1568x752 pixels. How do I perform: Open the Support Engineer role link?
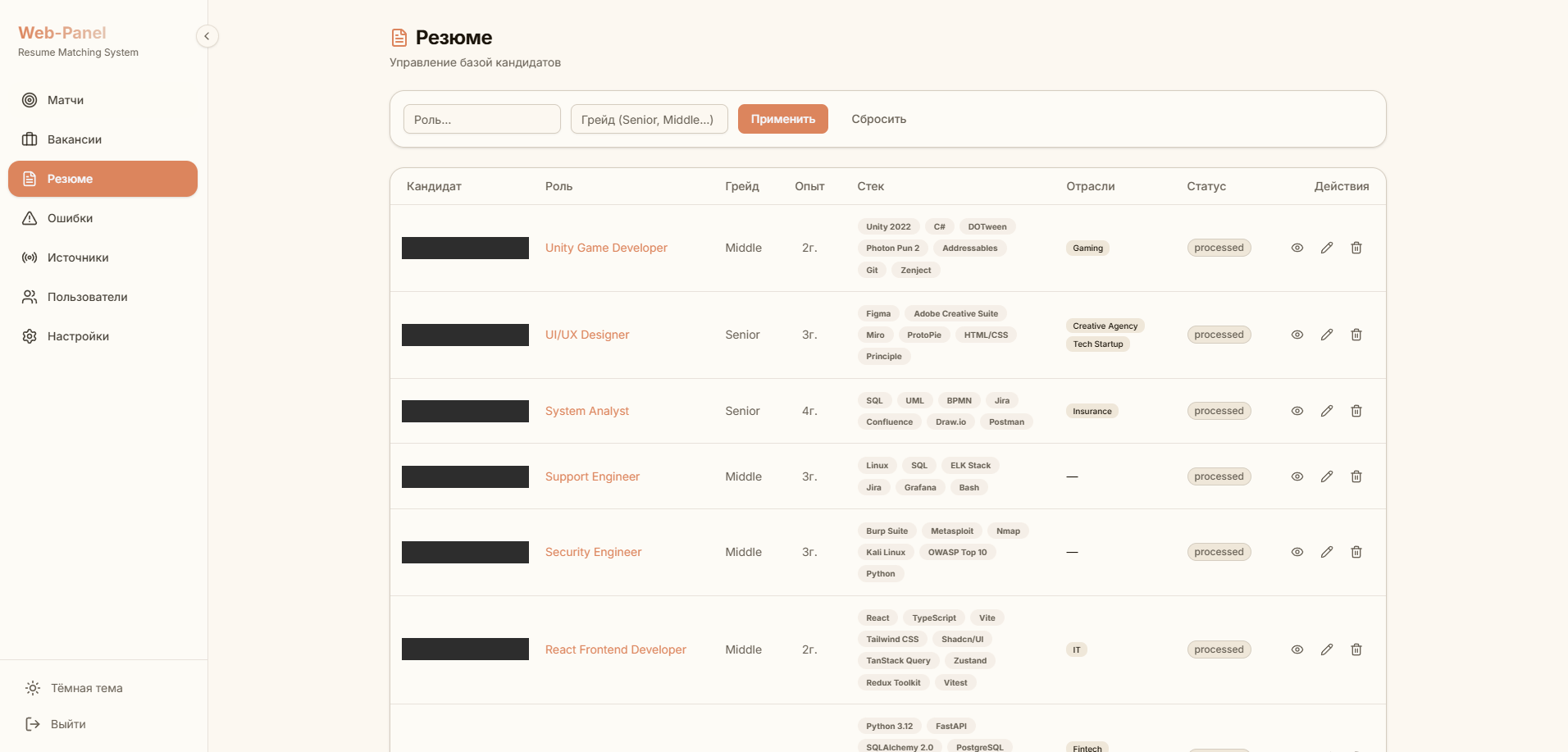click(592, 476)
